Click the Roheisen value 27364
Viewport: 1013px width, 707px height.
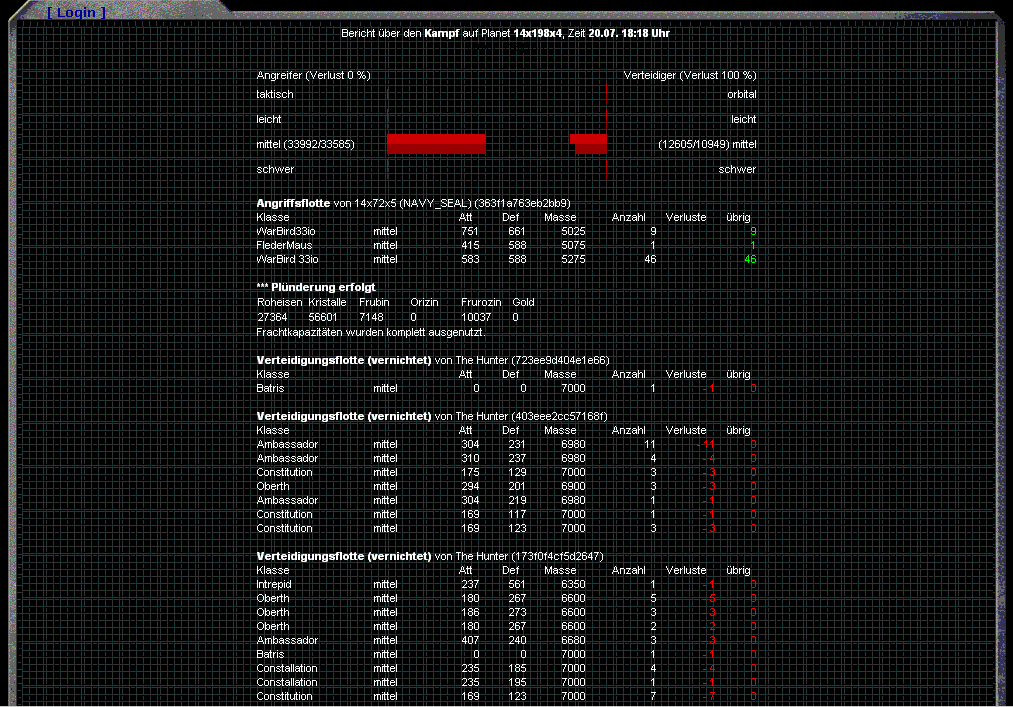(x=272, y=317)
